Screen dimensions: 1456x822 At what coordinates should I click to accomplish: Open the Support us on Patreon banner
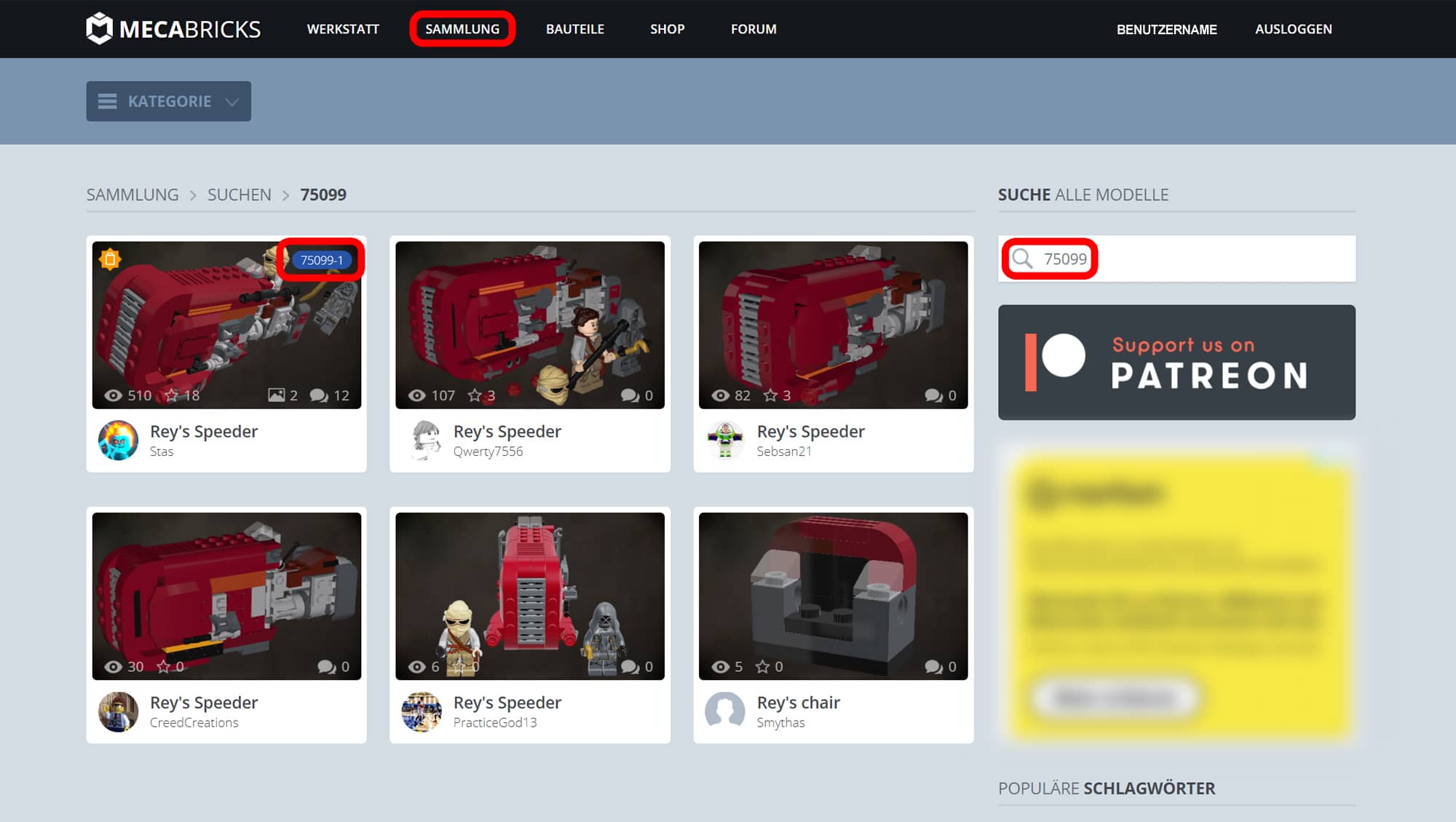point(1176,362)
